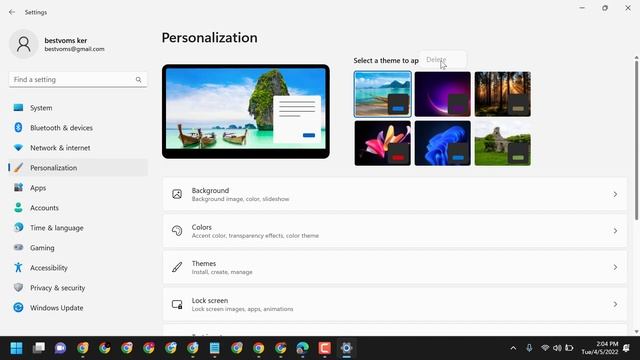Viewport: 640px width, 360px height.
Task: Click the bestvoms@gmail.com account text
Action: [74, 49]
